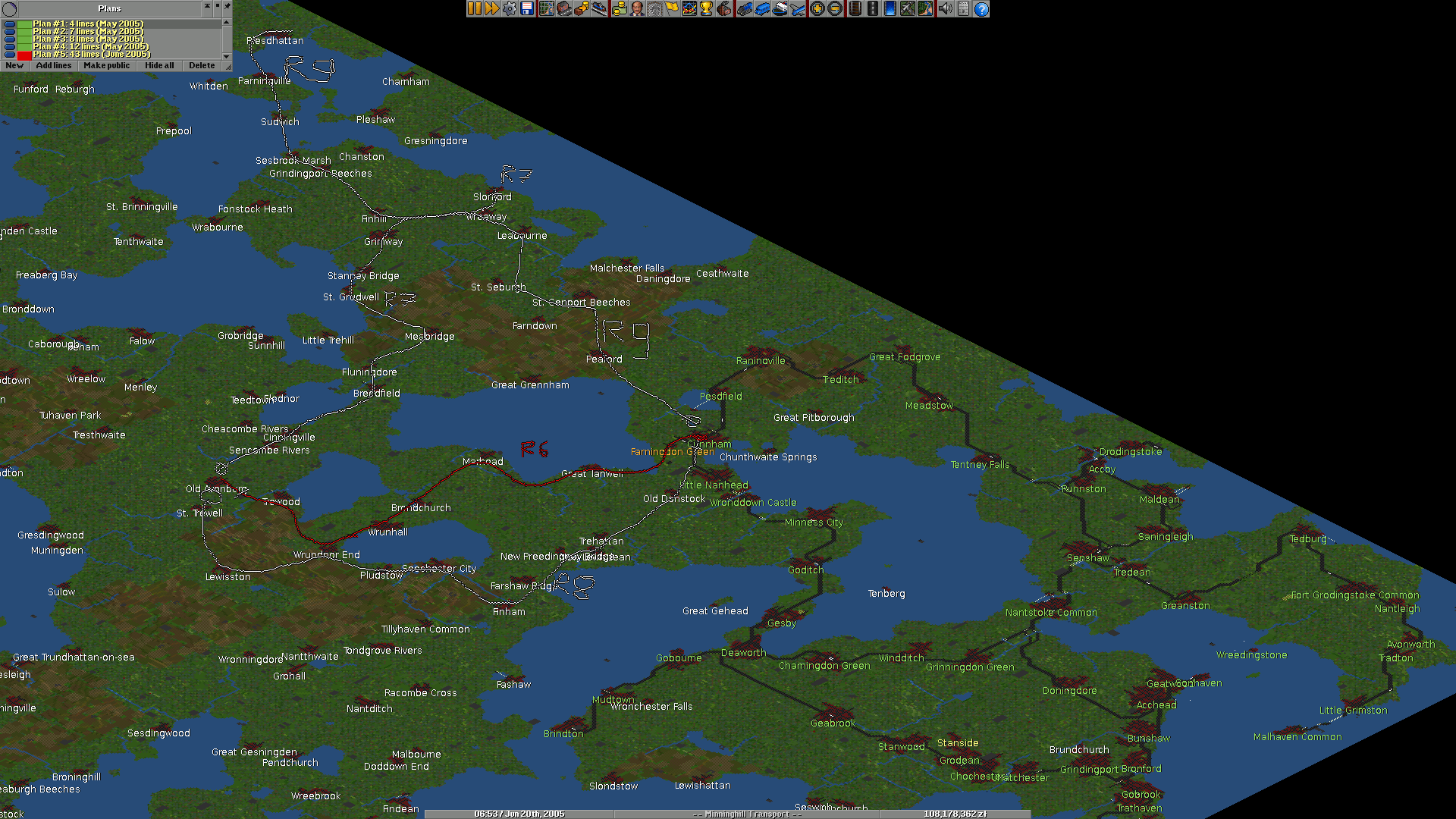This screenshot has height=819, width=1456.
Task: Click the Minness City town label
Action: (x=814, y=522)
